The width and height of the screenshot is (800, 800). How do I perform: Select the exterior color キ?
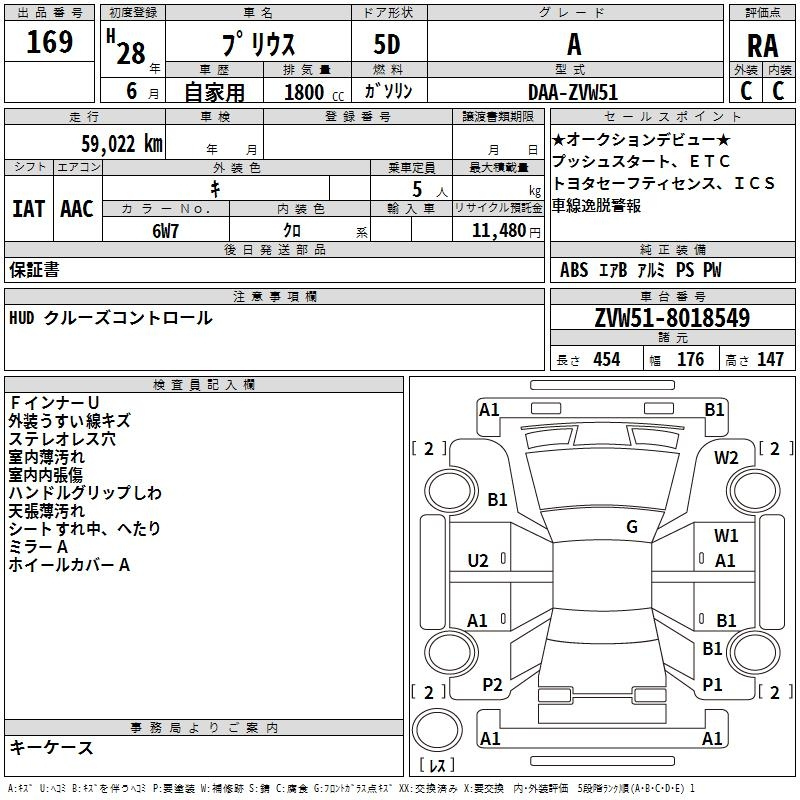[x=215, y=189]
